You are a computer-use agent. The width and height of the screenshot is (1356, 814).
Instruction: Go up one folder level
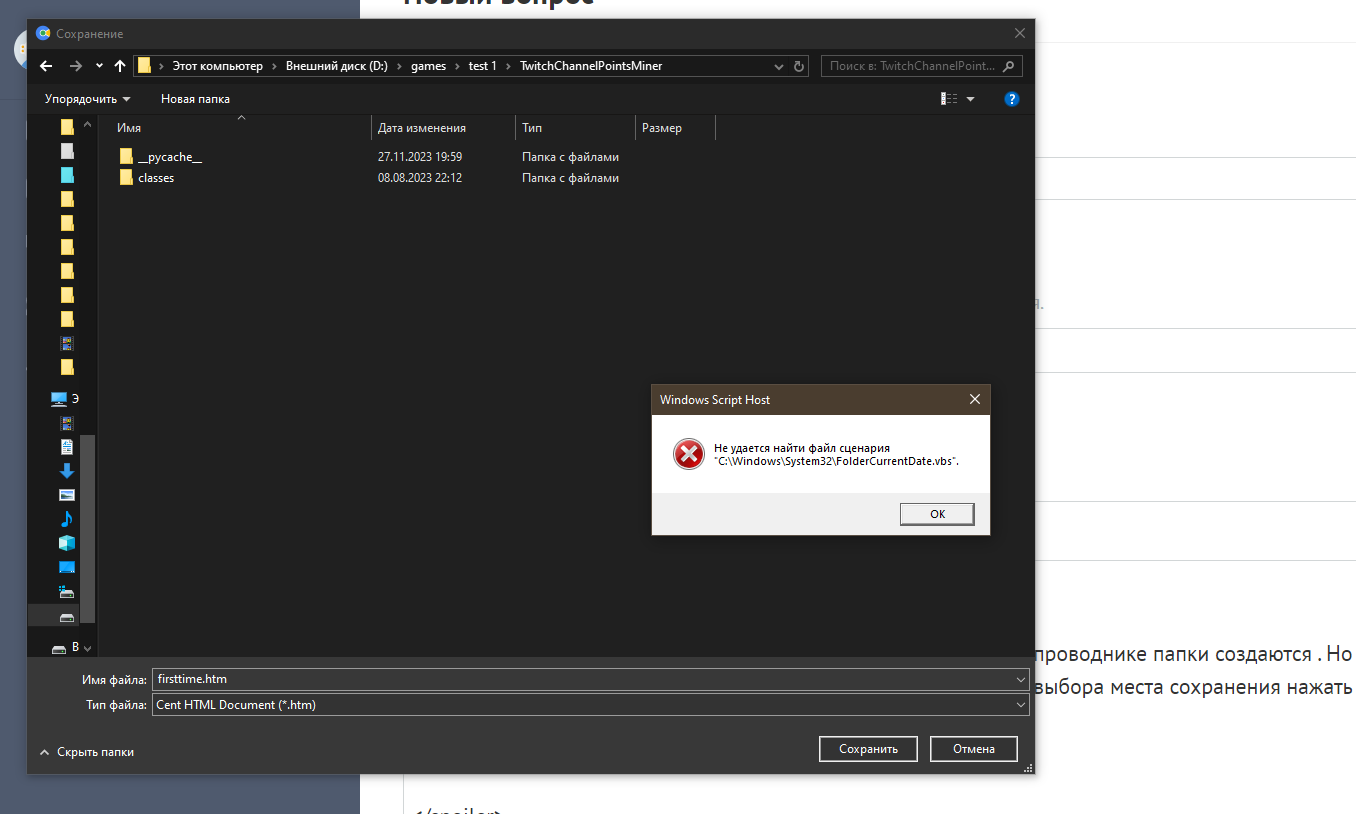tap(120, 66)
